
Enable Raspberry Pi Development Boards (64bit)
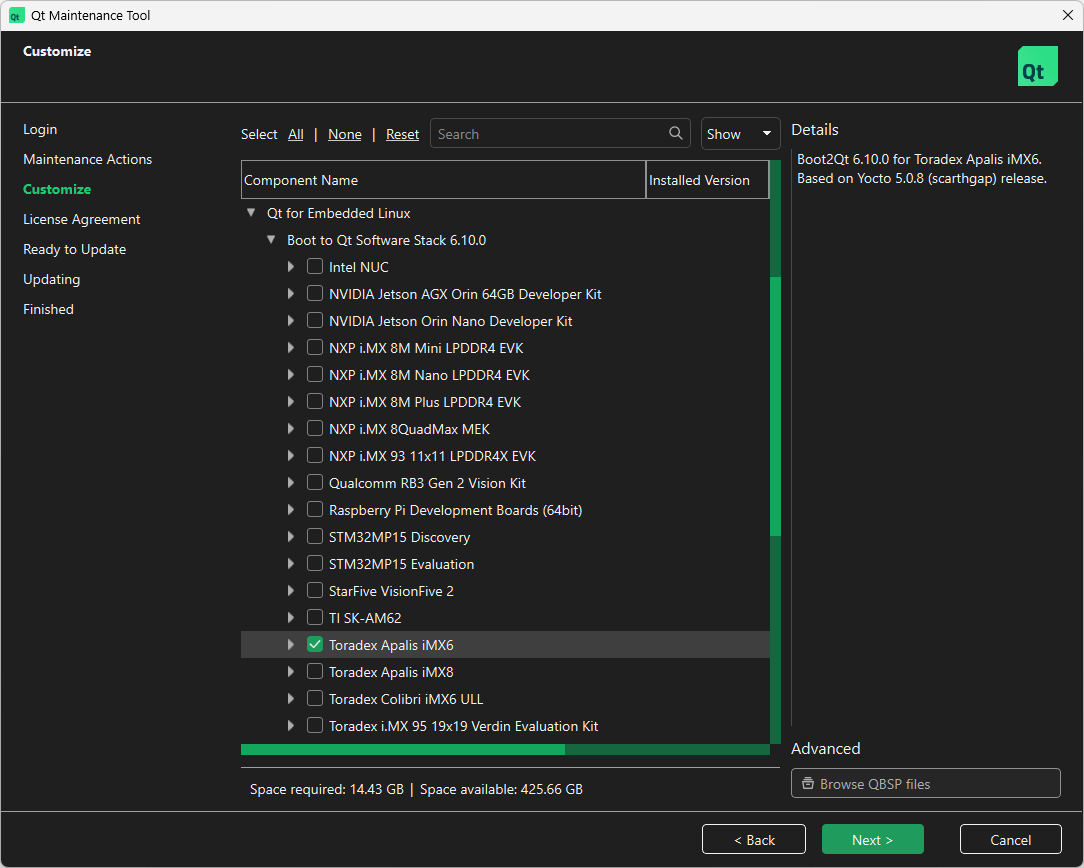315,509
